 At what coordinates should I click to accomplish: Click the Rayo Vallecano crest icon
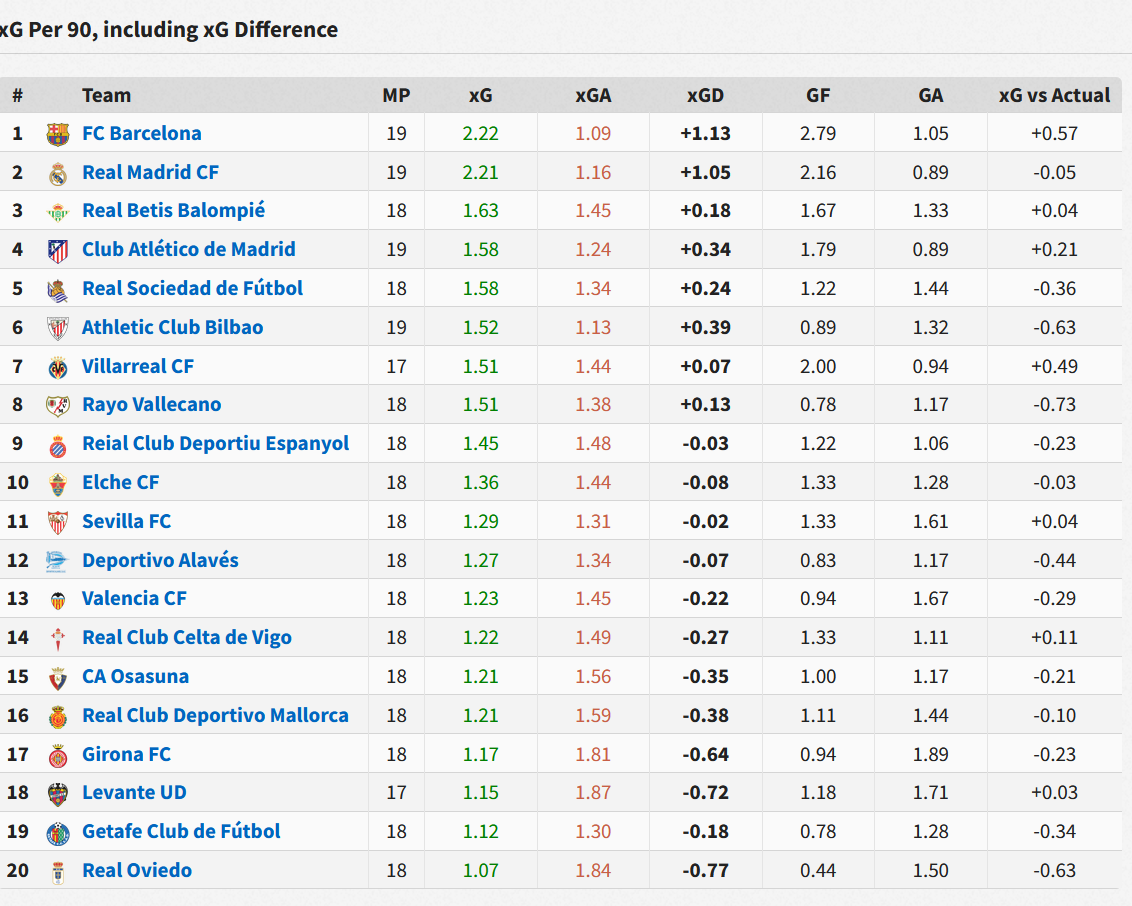[58, 406]
